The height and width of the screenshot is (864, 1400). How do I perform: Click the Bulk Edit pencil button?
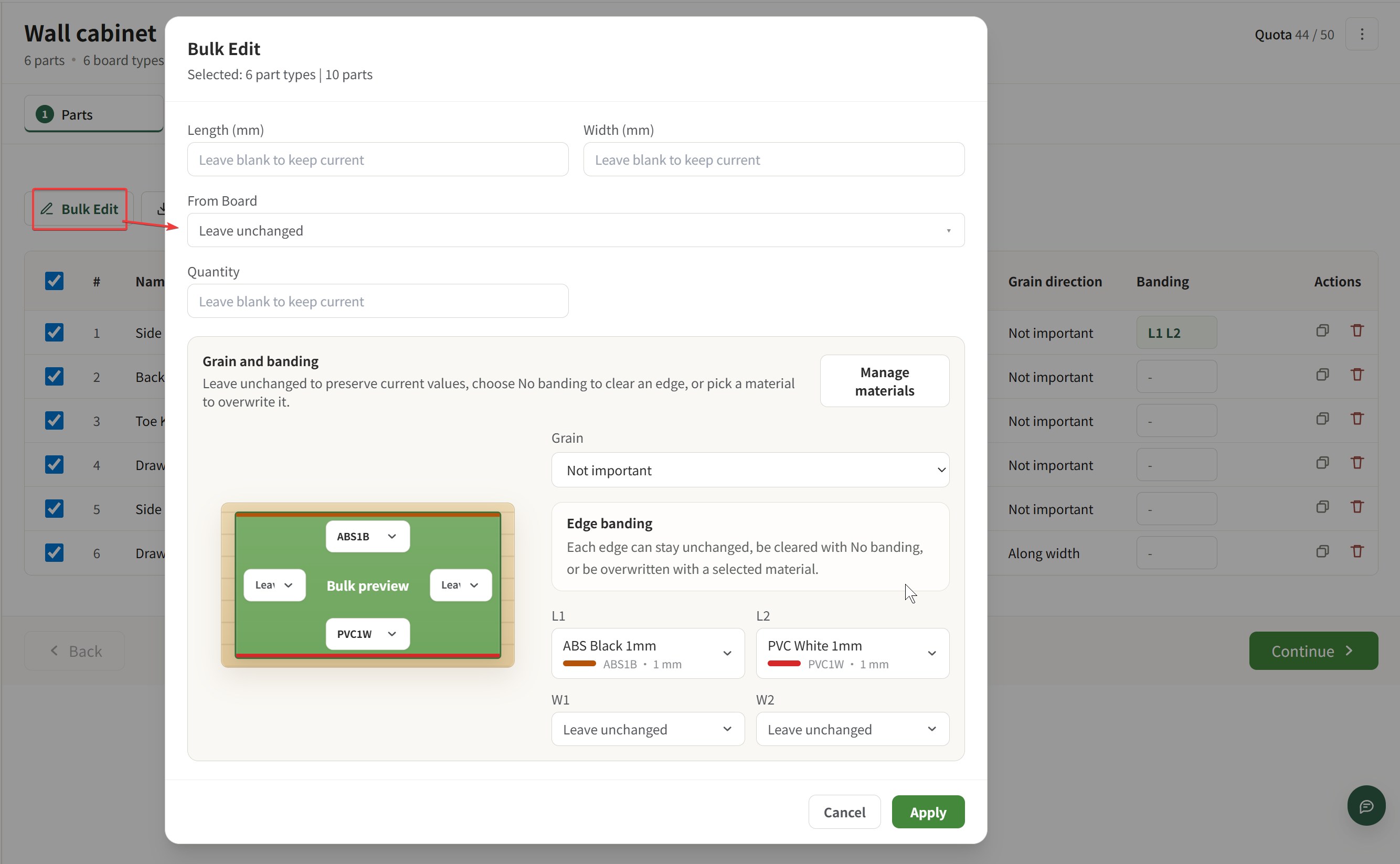[79, 209]
